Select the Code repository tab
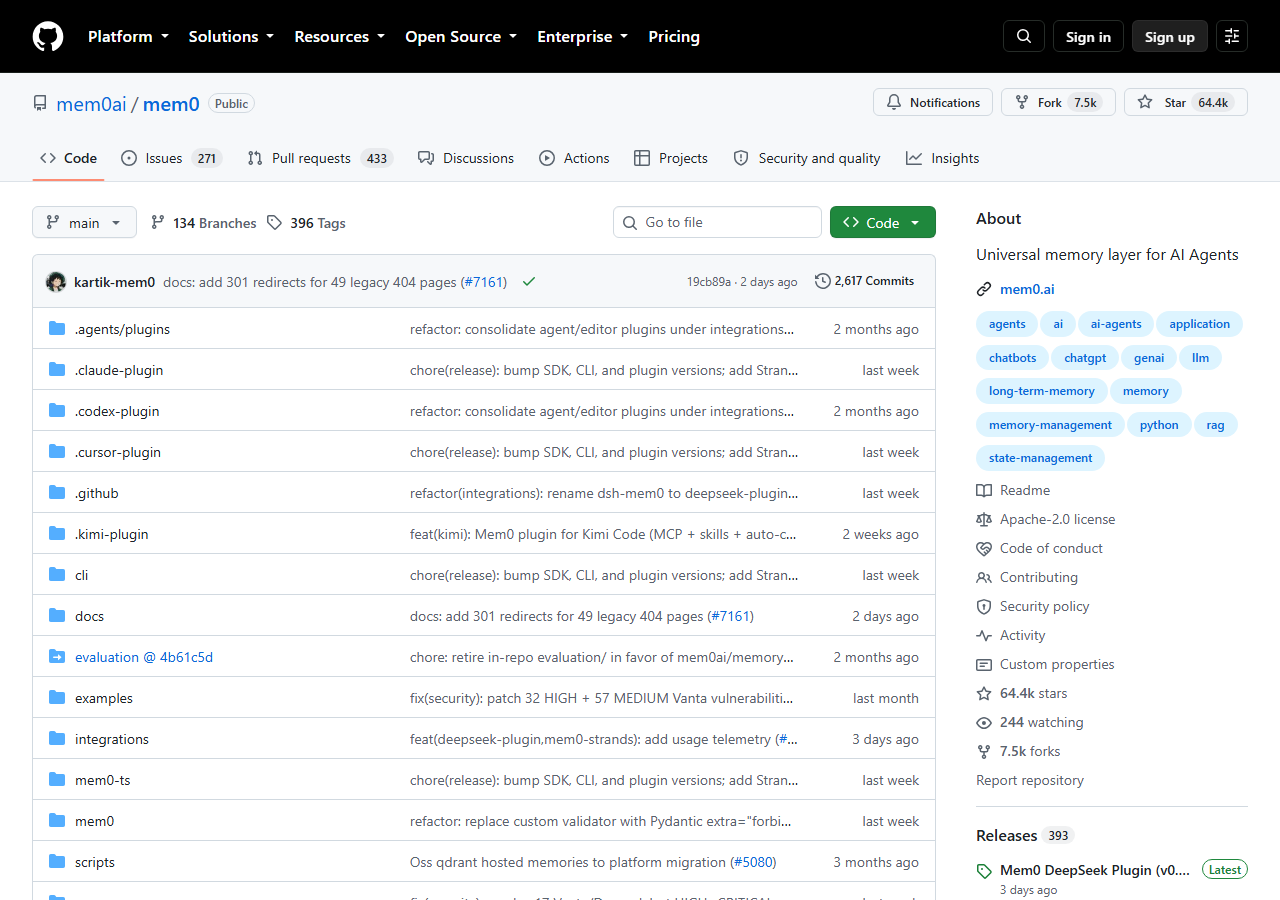Viewport: 1280px width, 900px height. (x=68, y=158)
